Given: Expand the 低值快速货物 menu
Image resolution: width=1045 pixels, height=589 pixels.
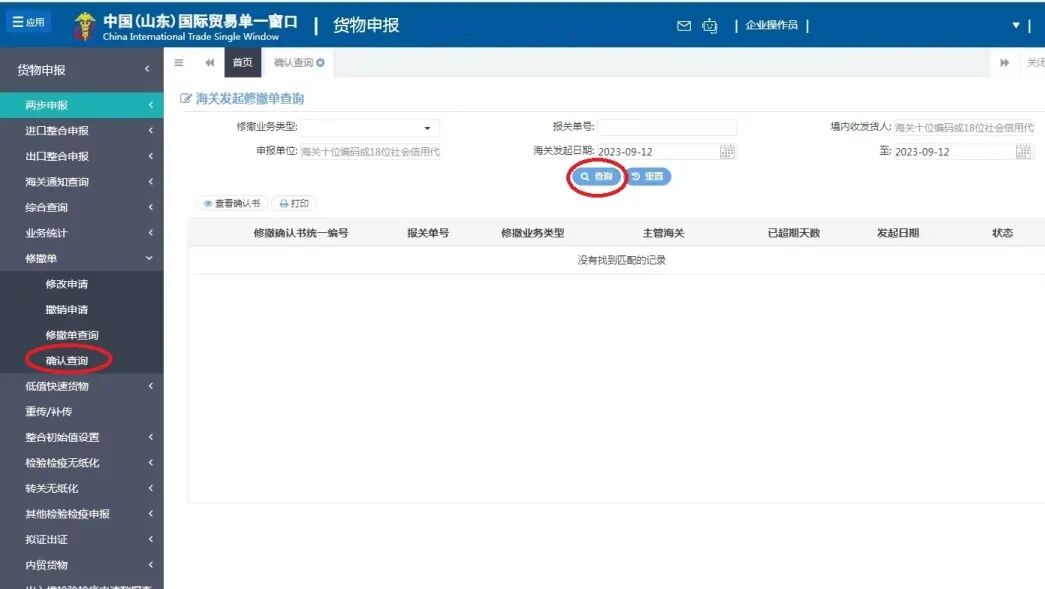Looking at the screenshot, I should point(81,386).
